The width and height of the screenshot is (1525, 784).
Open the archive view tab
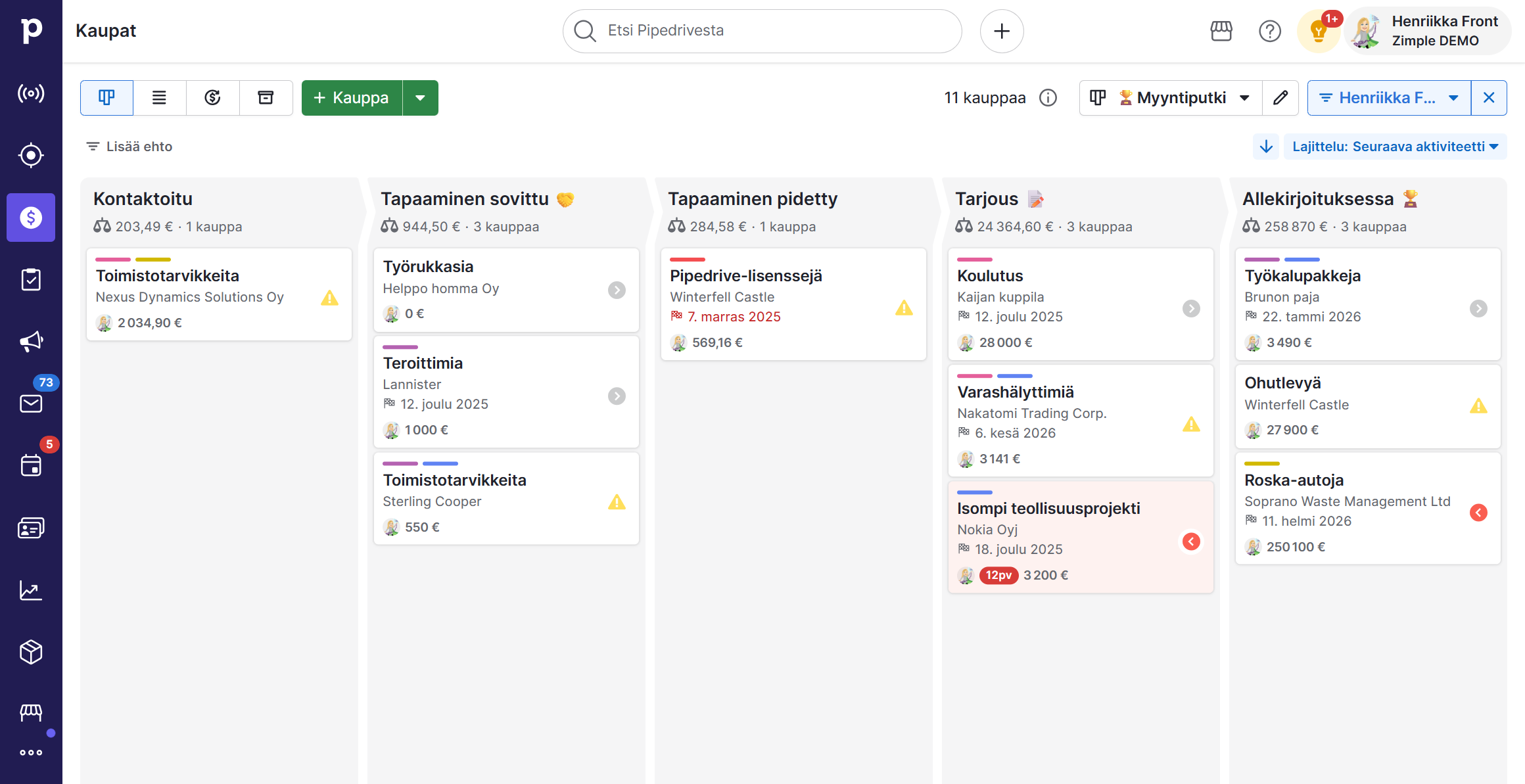pyautogui.click(x=266, y=98)
